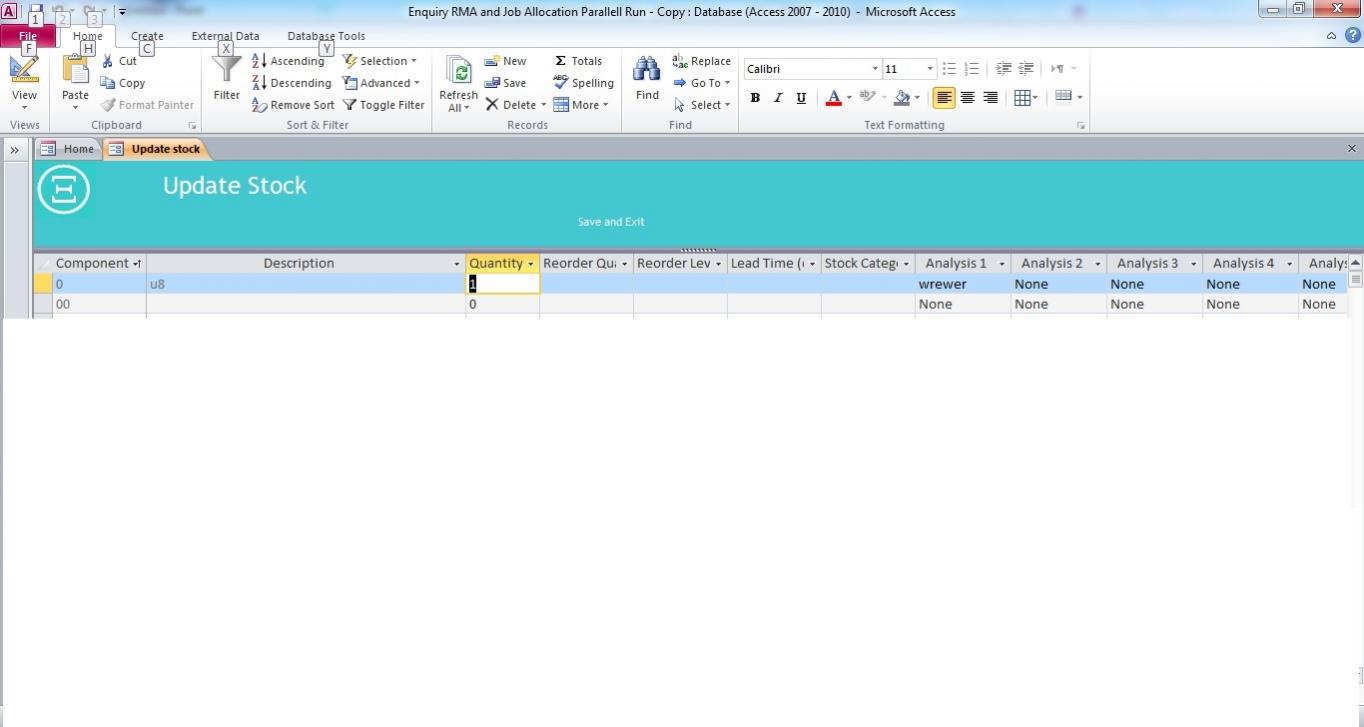The height and width of the screenshot is (727, 1364).
Task: Switch to the External Data tab
Action: click(225, 36)
